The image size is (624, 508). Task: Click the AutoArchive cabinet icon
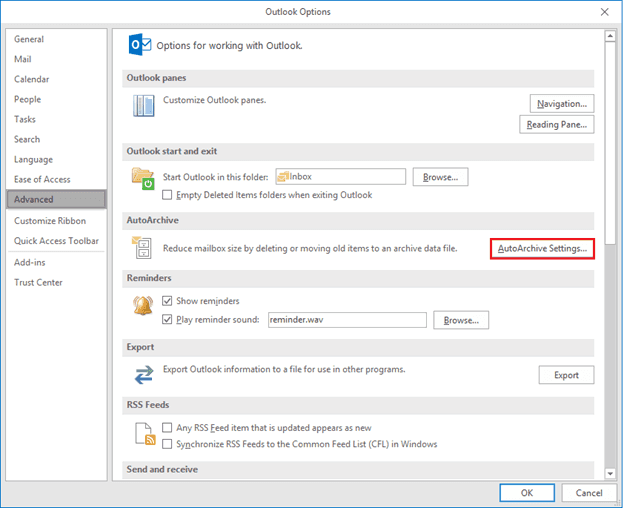[142, 247]
